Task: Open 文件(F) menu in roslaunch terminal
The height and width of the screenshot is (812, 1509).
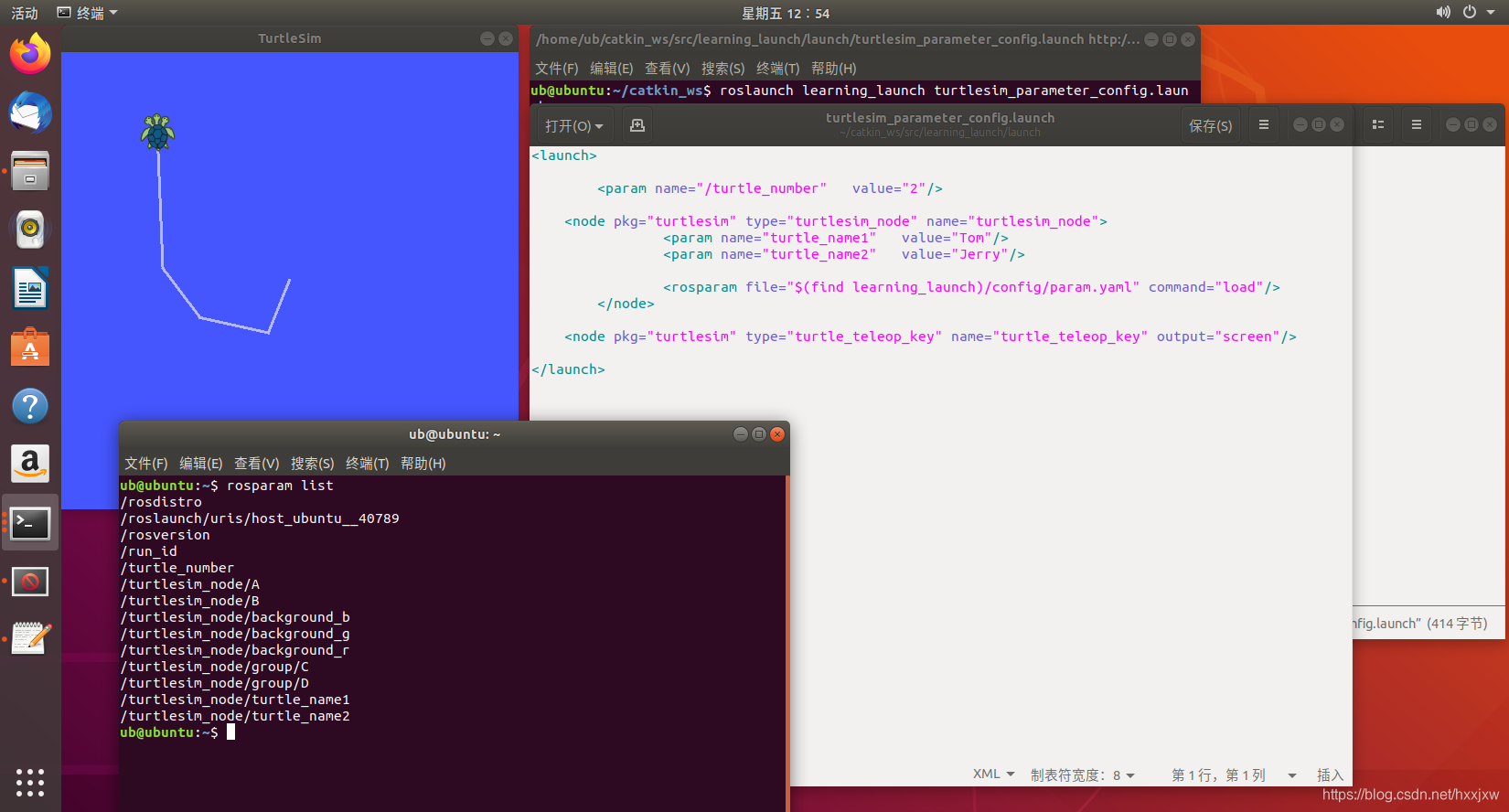Action: (557, 69)
